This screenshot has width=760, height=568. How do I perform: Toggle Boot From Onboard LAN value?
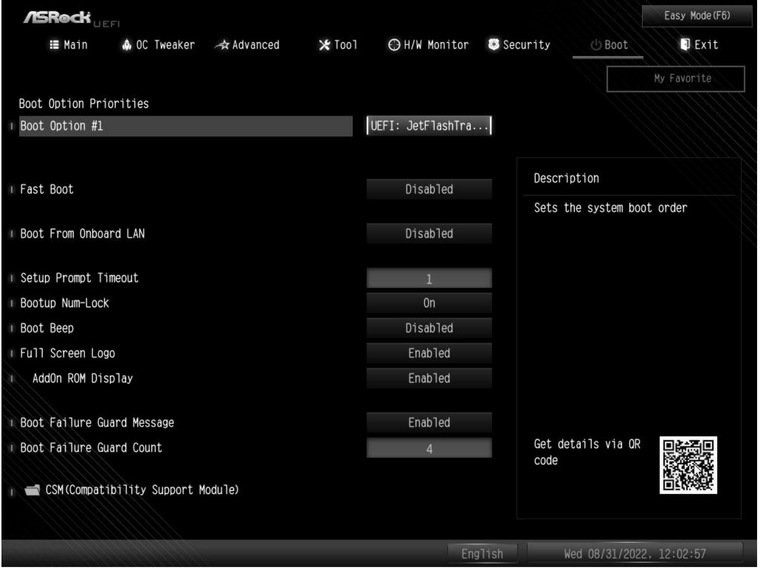point(429,233)
